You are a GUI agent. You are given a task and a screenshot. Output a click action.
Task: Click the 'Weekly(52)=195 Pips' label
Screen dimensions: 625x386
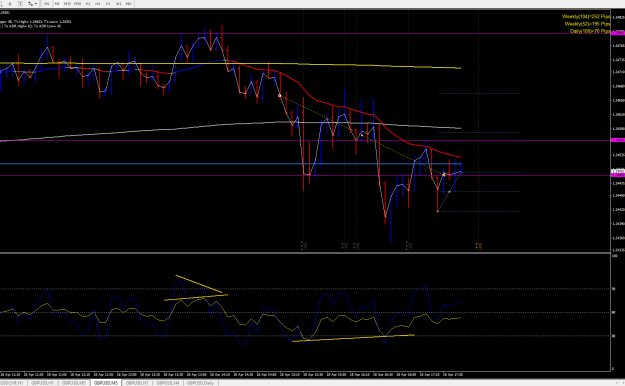pos(587,24)
